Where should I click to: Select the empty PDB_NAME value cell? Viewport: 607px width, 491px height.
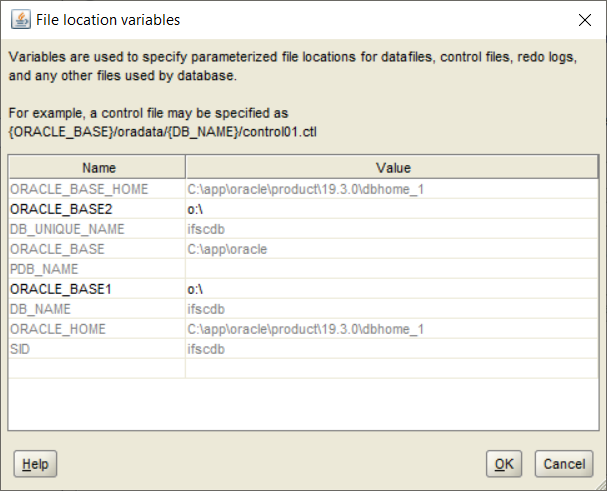click(x=393, y=269)
